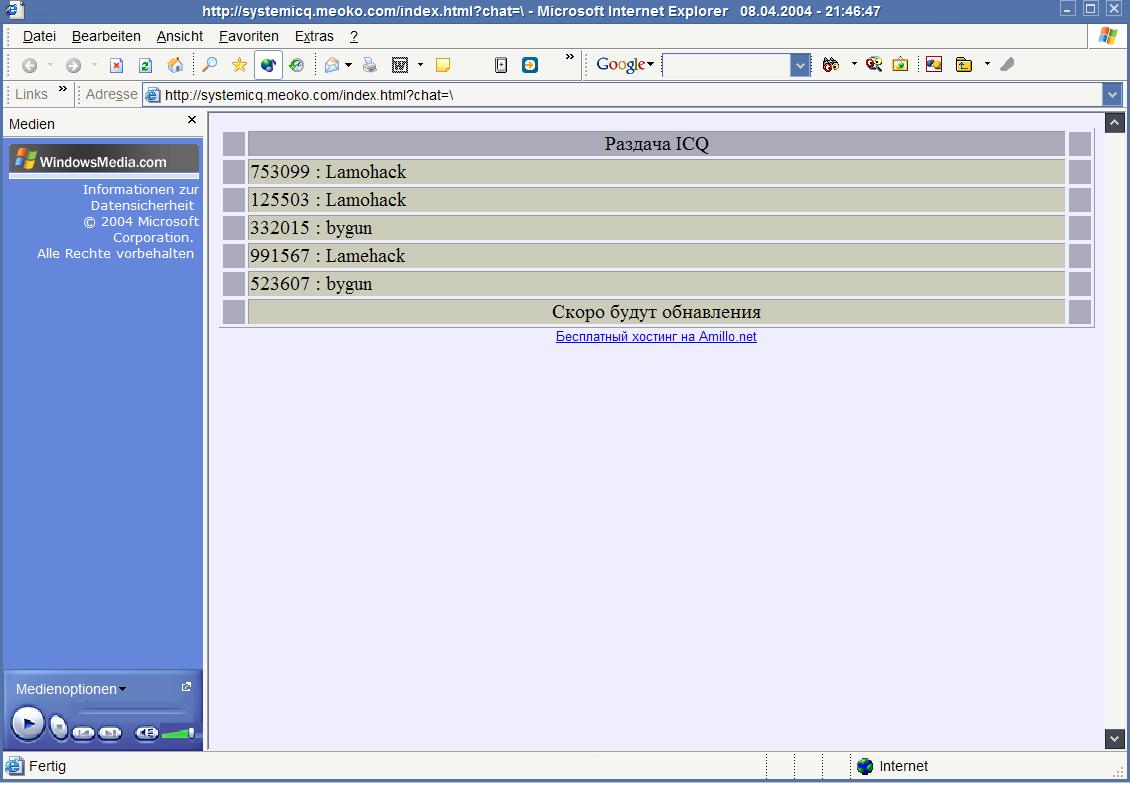Click the Stop loading icon
Screen dimensions: 1130x790
(x=116, y=65)
